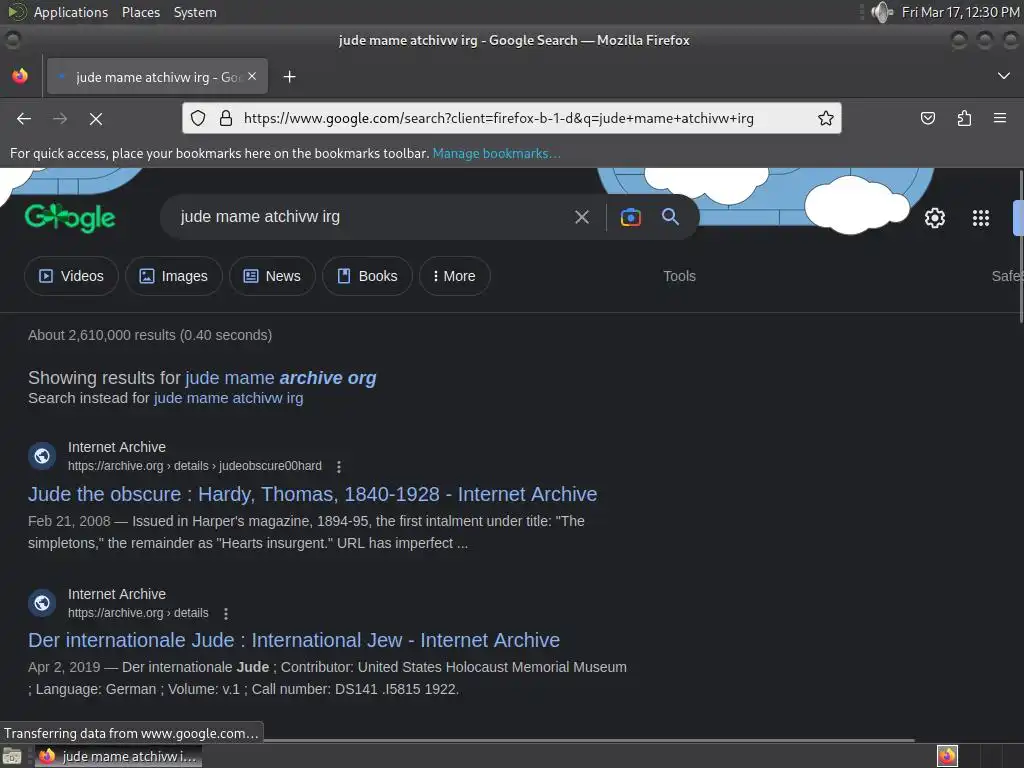Open Jude the obscure Internet Archive result

[x=312, y=494]
